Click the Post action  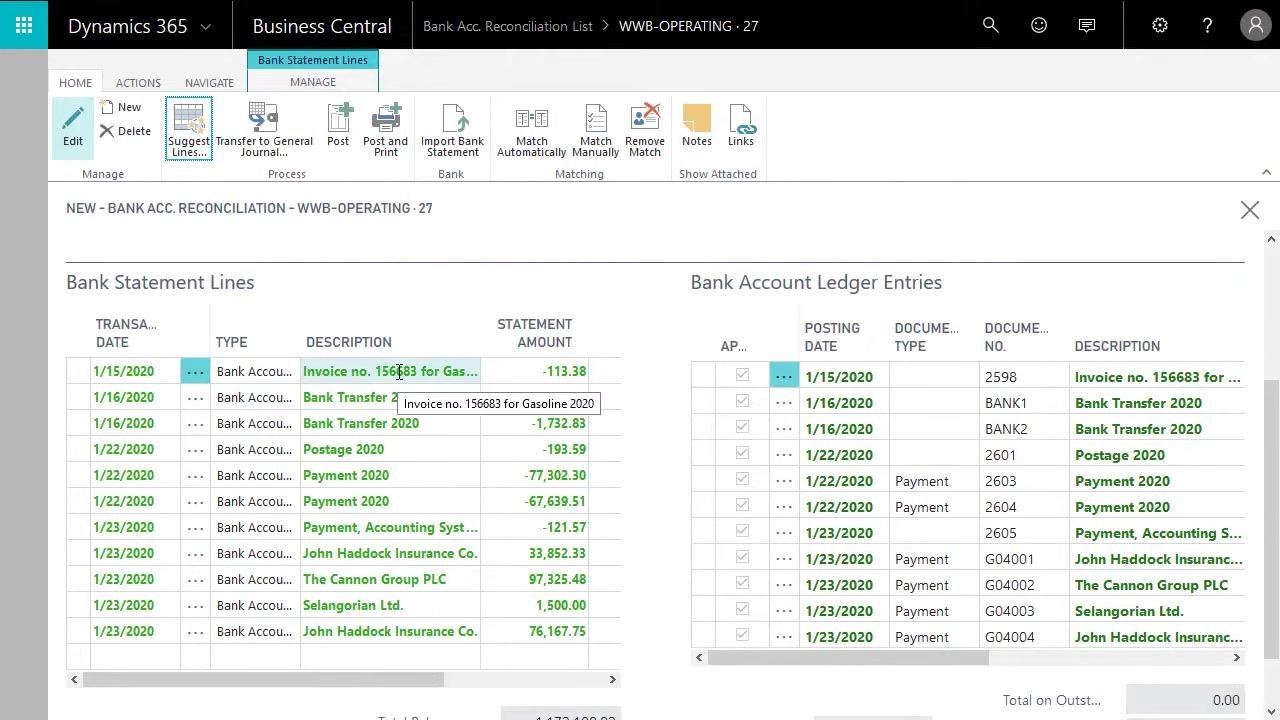pos(338,126)
